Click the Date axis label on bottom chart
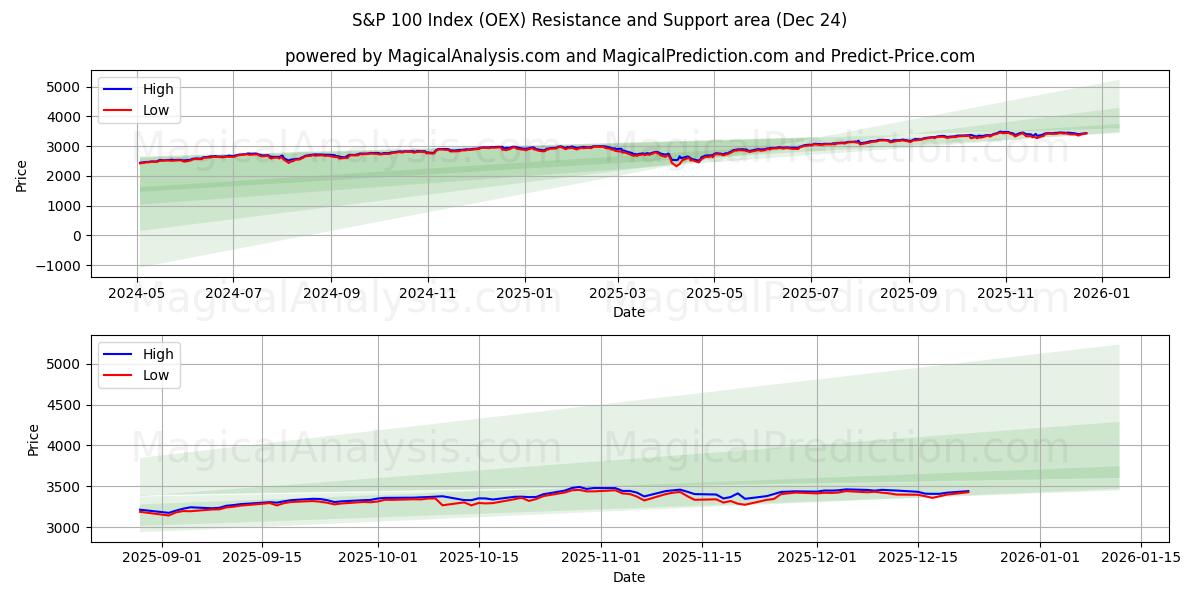Image resolution: width=1200 pixels, height=600 pixels. [630, 577]
